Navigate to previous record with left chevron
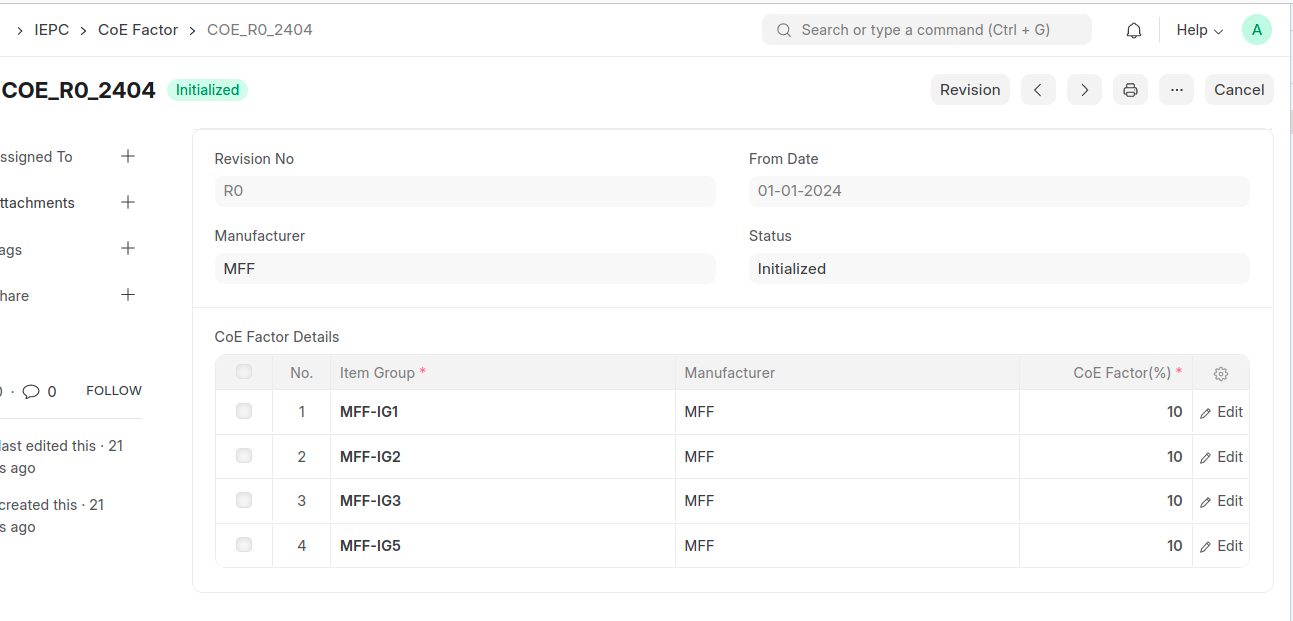The height and width of the screenshot is (621, 1293). pyautogui.click(x=1038, y=89)
